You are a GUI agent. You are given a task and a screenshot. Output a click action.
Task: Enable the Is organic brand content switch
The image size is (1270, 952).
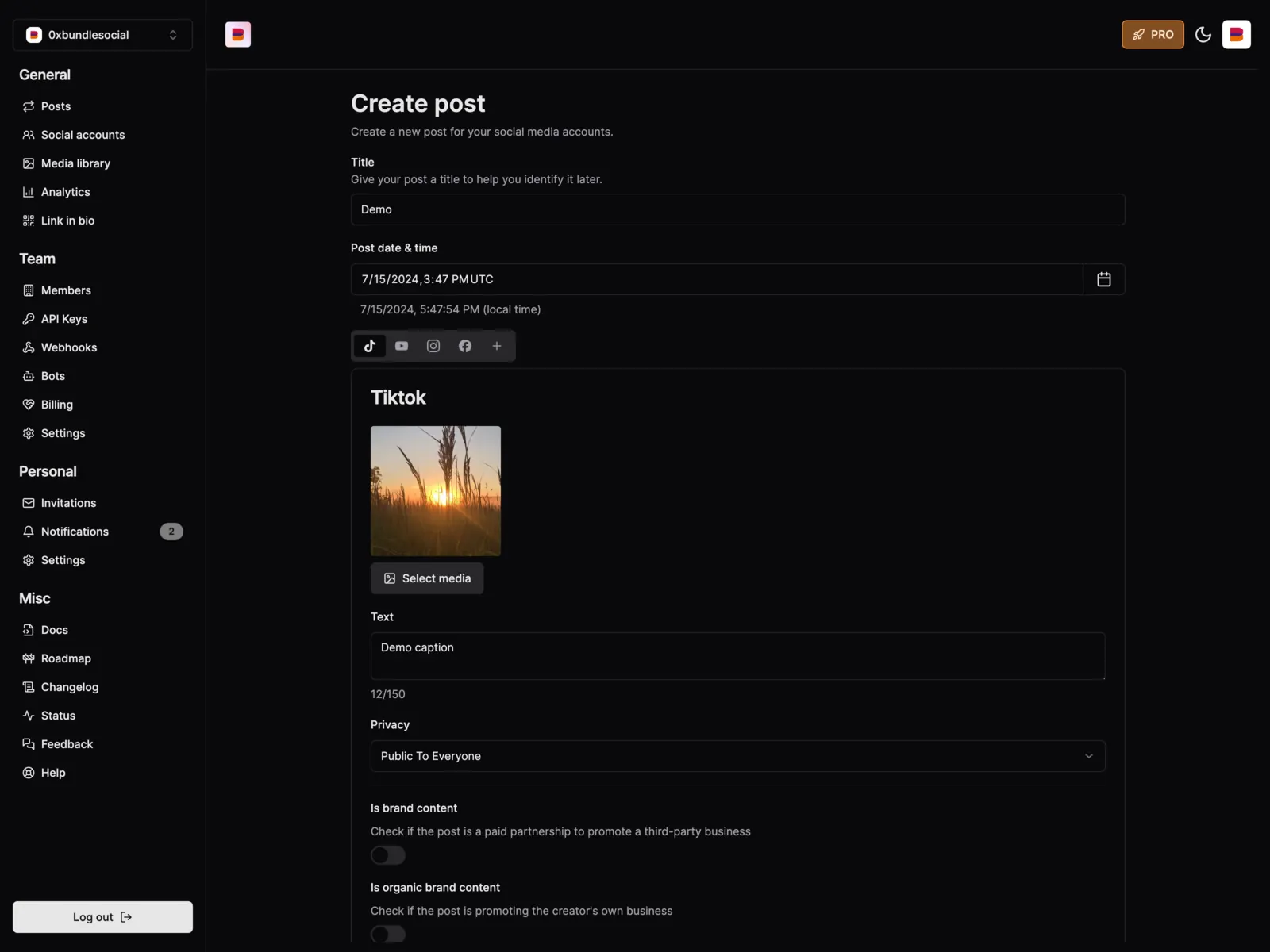(x=388, y=934)
